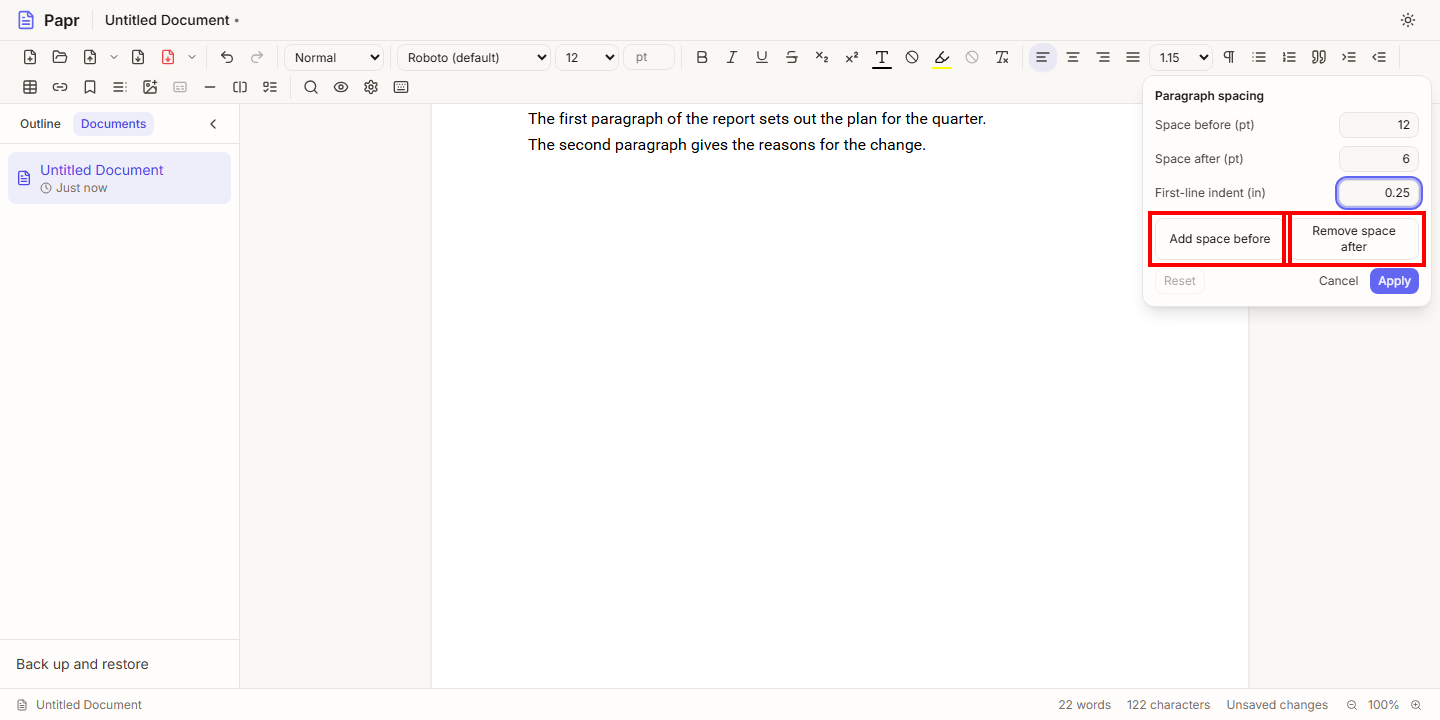Apply superscript formatting

point(852,57)
